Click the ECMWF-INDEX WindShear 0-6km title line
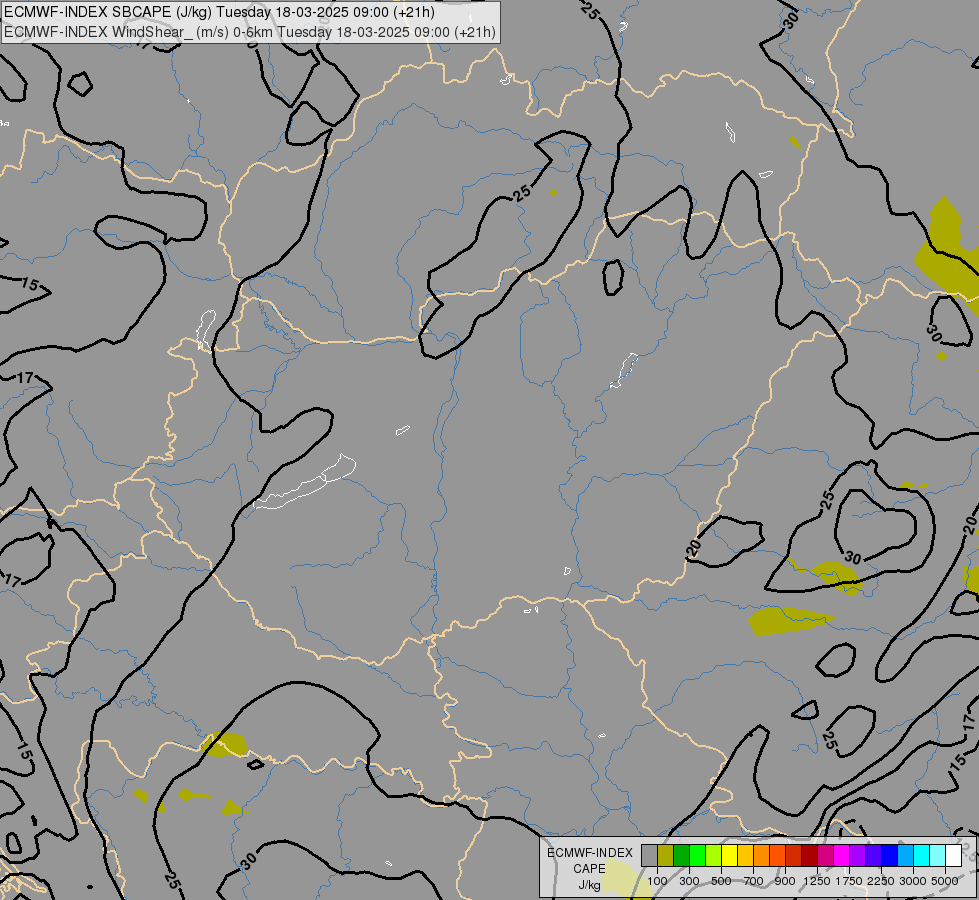 pos(250,32)
